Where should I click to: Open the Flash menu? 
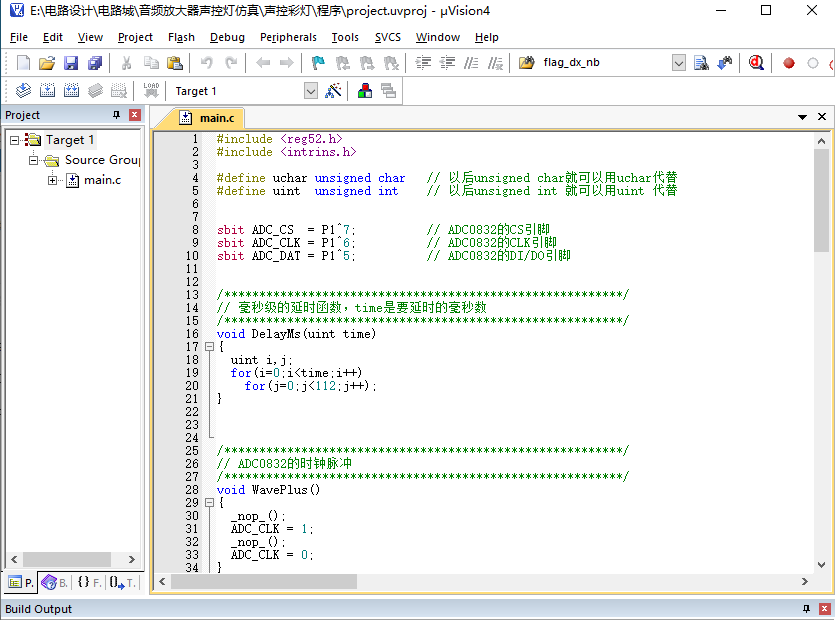(181, 37)
